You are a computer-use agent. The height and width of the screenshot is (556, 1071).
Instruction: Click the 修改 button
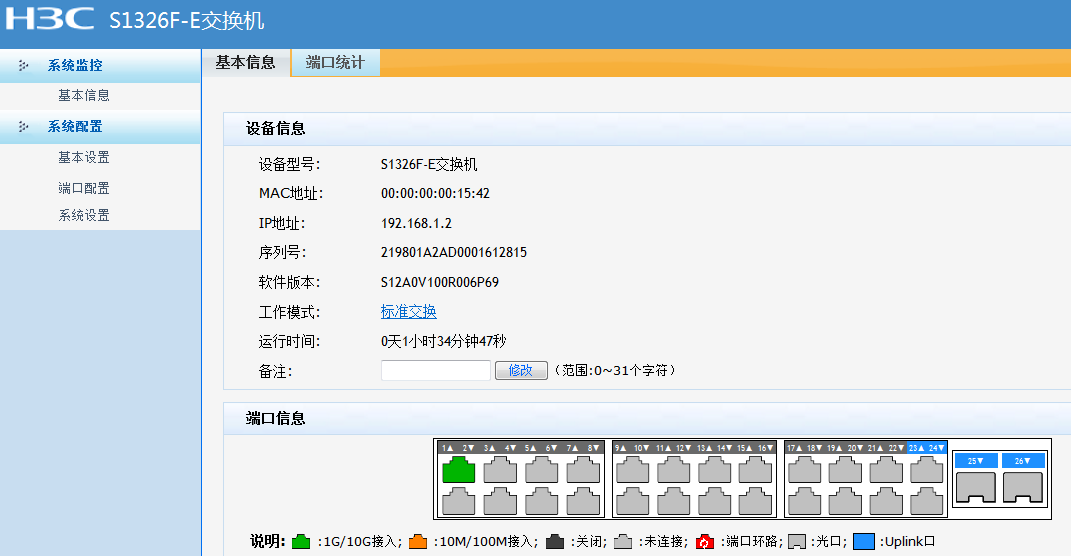point(521,370)
